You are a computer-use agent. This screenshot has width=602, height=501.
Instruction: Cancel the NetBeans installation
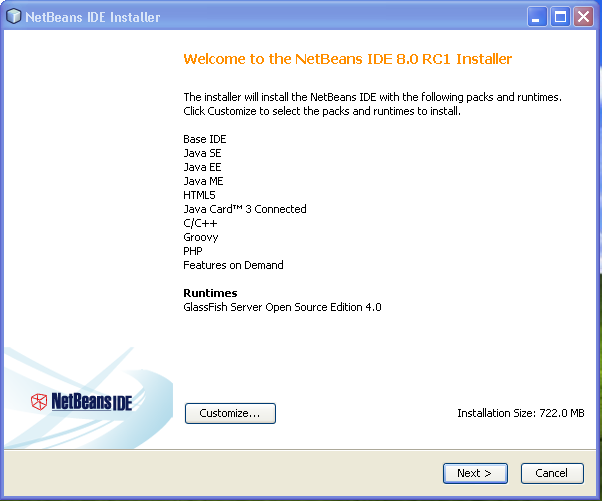coord(552,473)
